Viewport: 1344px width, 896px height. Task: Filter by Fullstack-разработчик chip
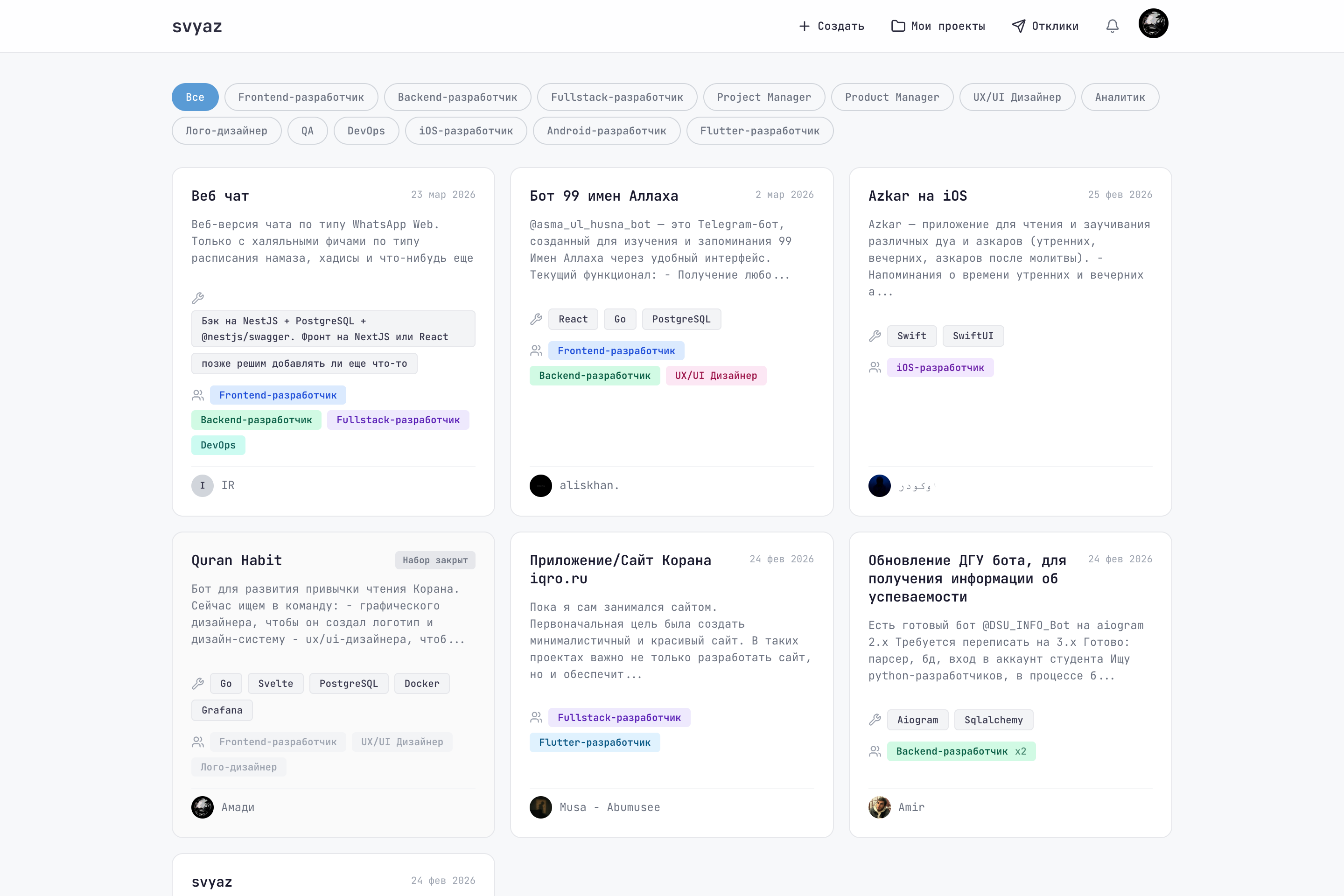pyautogui.click(x=617, y=97)
